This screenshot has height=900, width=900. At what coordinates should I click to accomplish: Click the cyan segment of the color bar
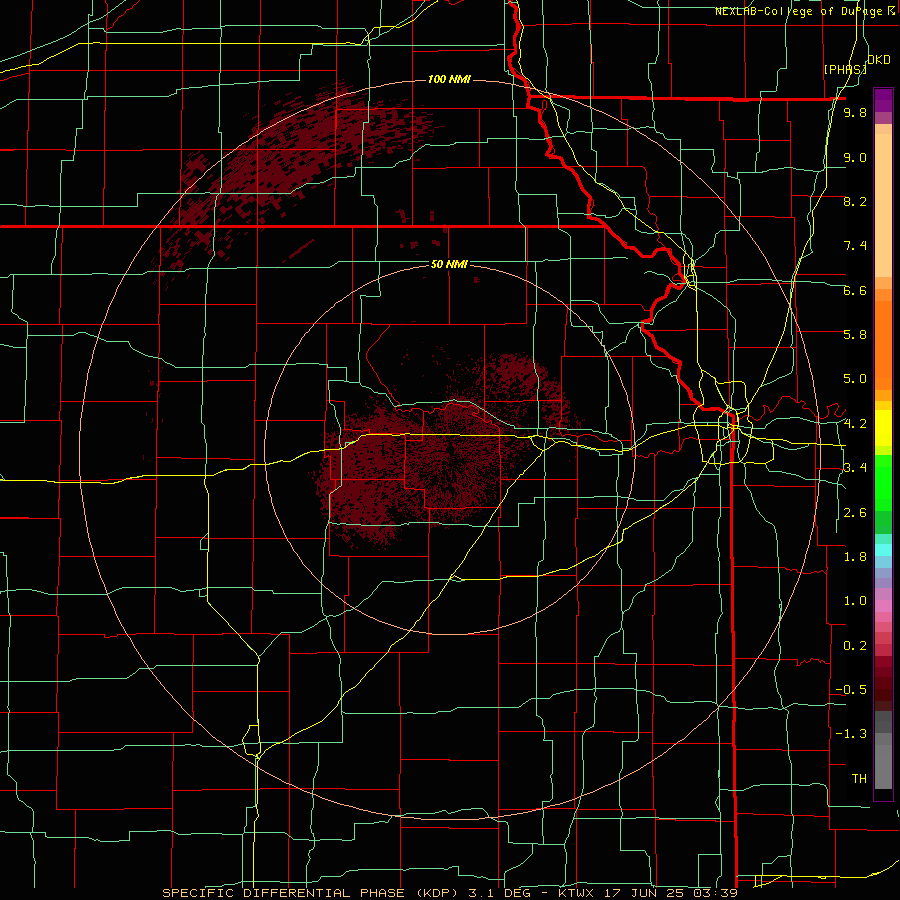pyautogui.click(x=883, y=550)
